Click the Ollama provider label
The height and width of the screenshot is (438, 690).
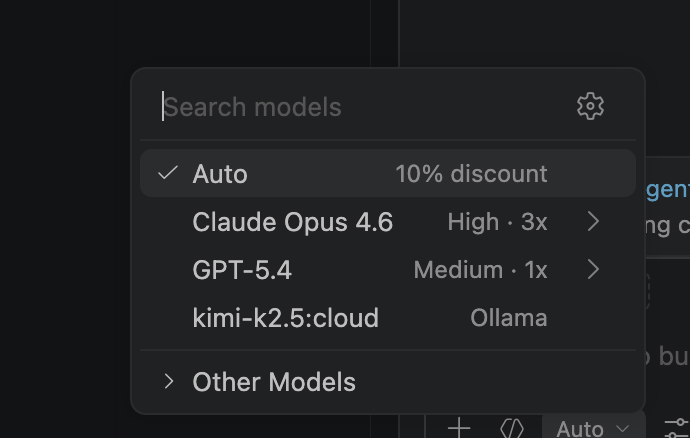click(508, 318)
